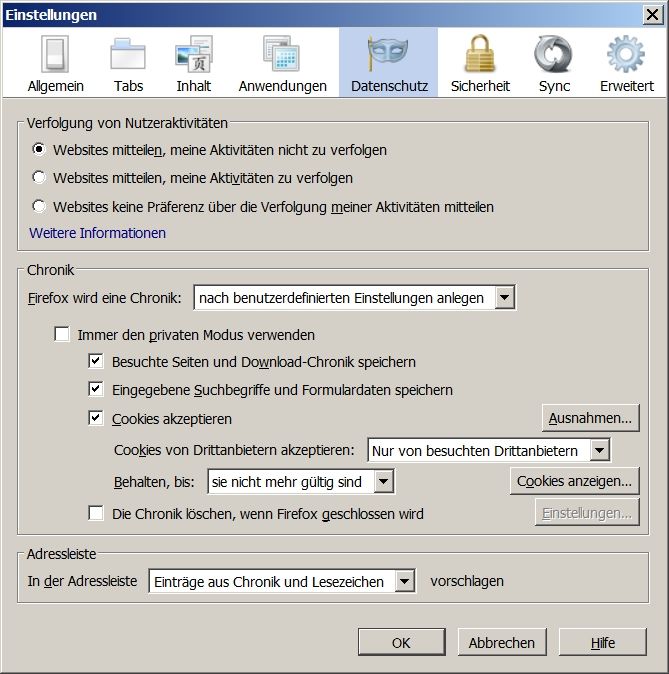Screen dimensions: 669x674
Task: Select 'Websites mitteilen, meine Aktivitäten zu verfolgen' radio
Action: (39, 178)
